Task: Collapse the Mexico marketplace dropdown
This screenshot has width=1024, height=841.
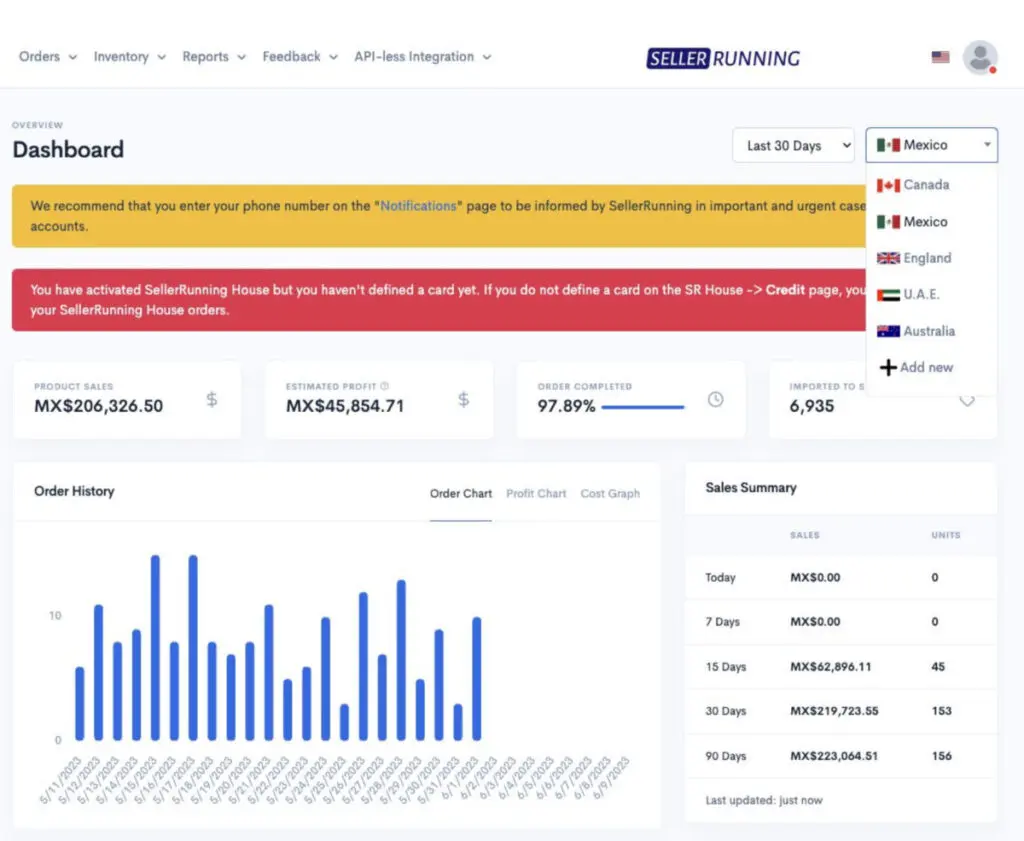Action: tap(931, 146)
